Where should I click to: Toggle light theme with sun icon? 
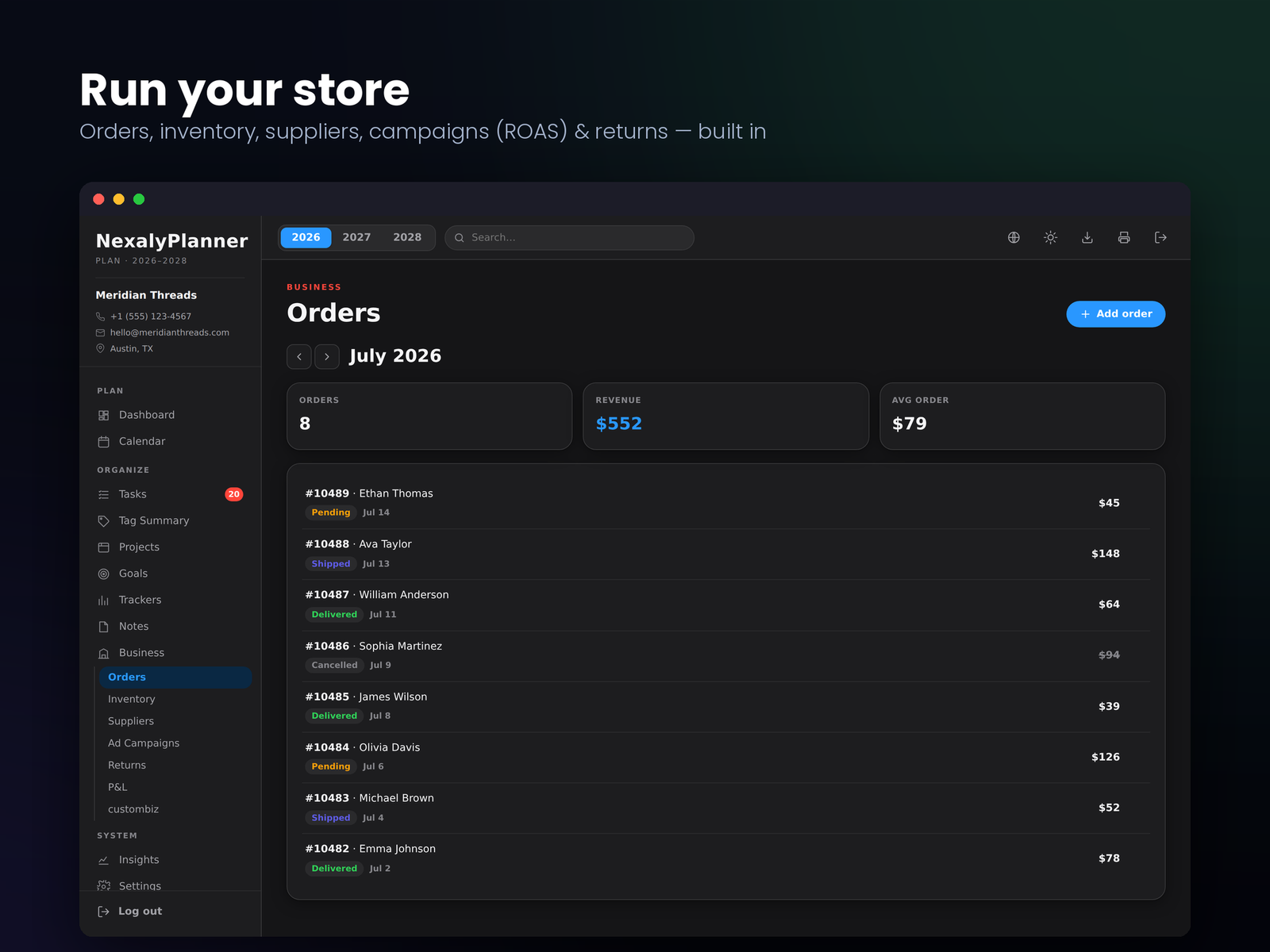click(x=1050, y=237)
